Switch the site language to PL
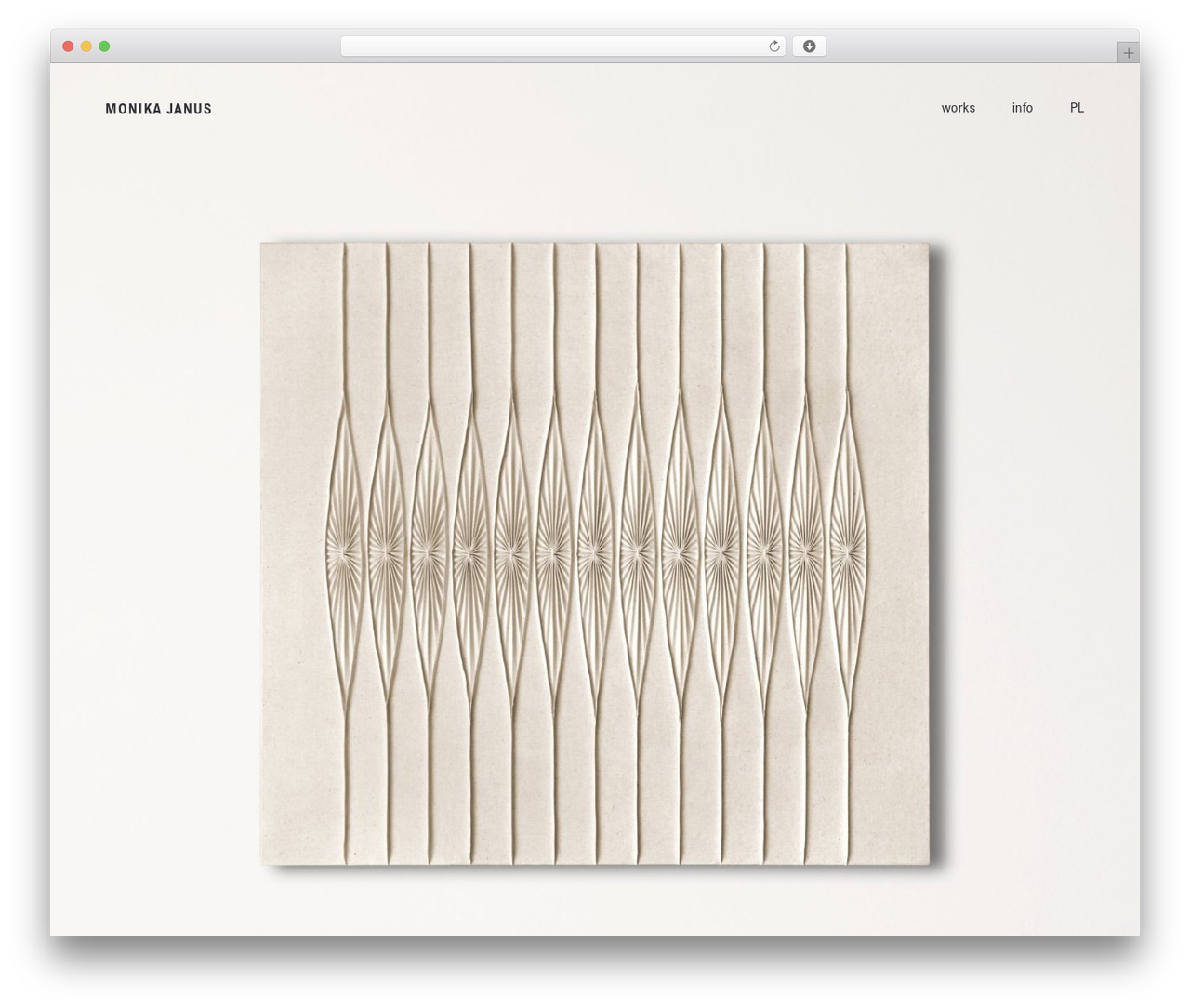The width and height of the screenshot is (1190, 1008). click(x=1077, y=108)
